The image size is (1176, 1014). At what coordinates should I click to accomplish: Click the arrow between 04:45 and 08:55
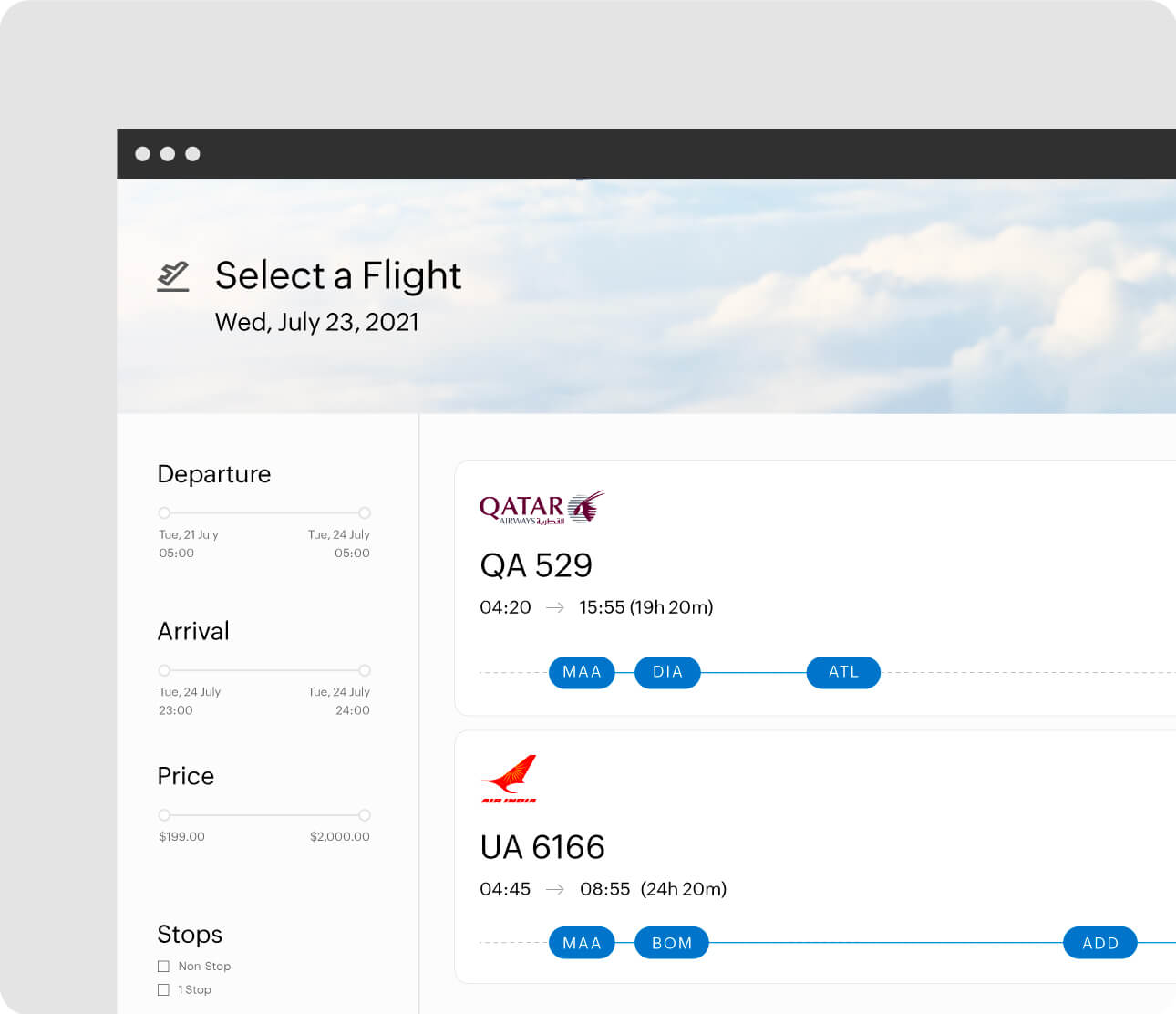pos(556,889)
